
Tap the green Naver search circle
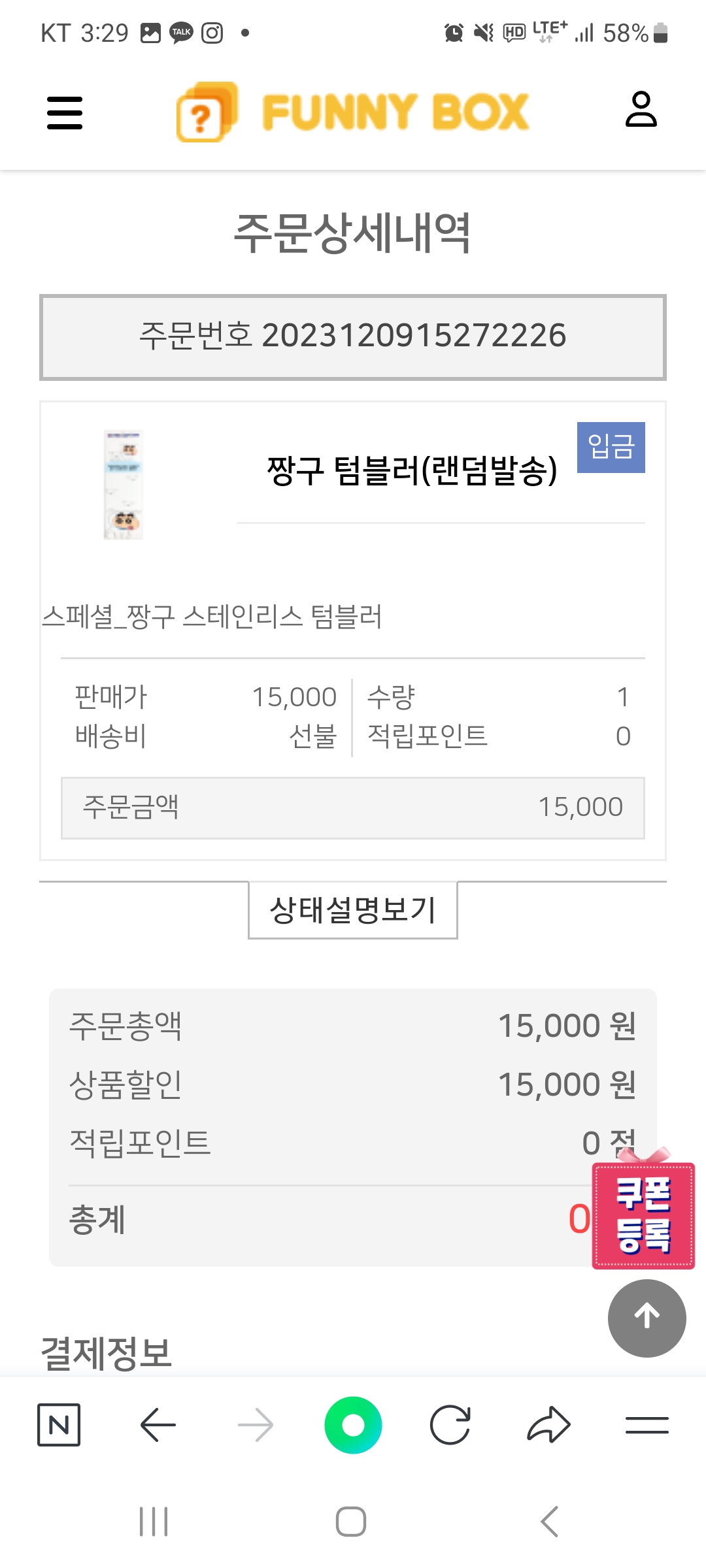click(353, 1424)
